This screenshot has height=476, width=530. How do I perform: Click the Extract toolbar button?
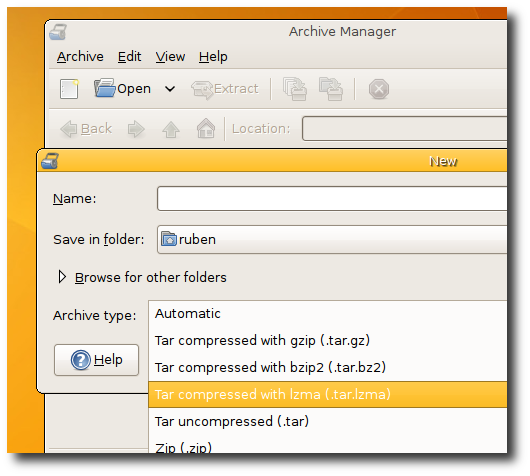225,89
